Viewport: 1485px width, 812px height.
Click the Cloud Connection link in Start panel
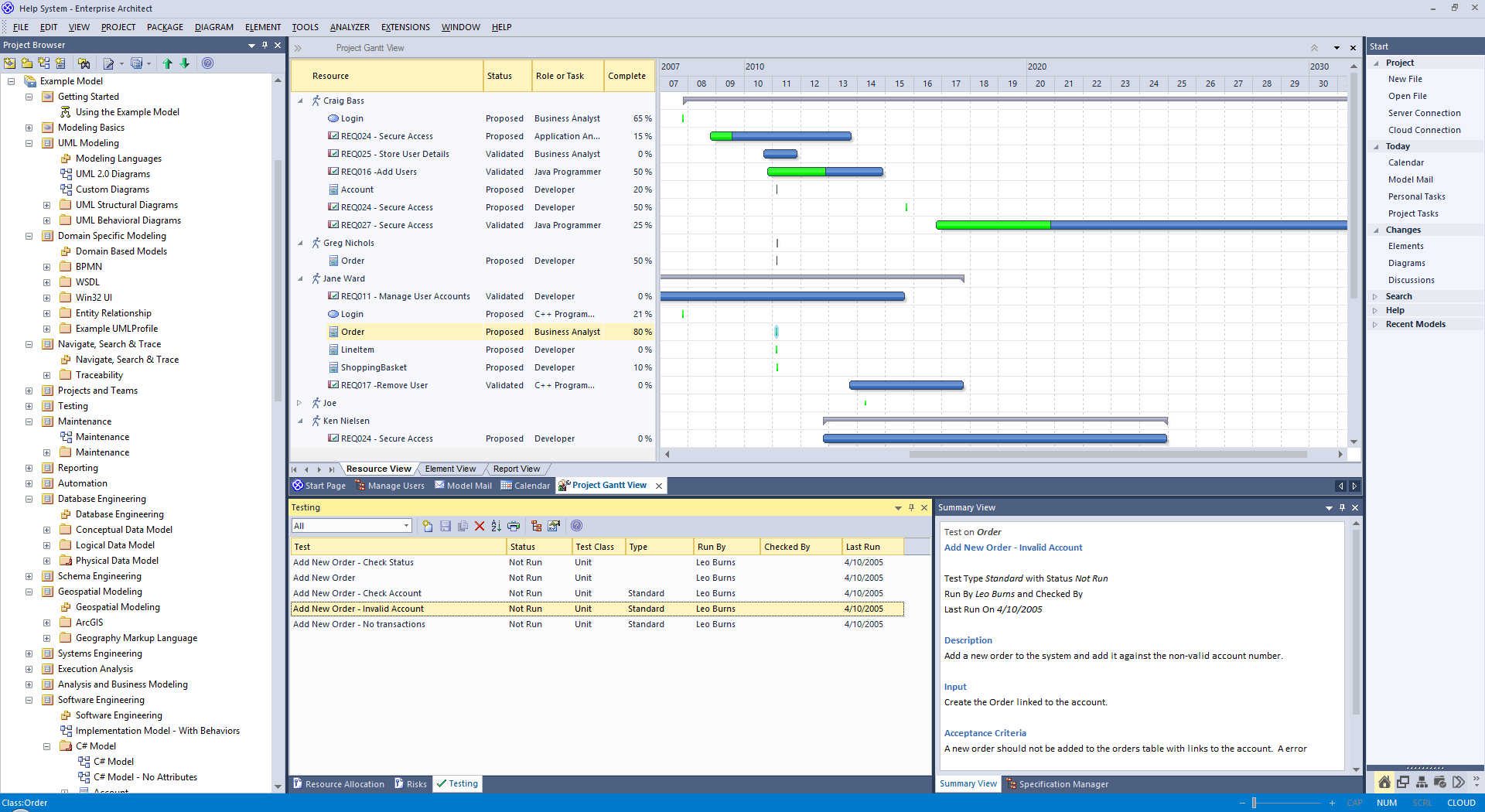[1424, 130]
